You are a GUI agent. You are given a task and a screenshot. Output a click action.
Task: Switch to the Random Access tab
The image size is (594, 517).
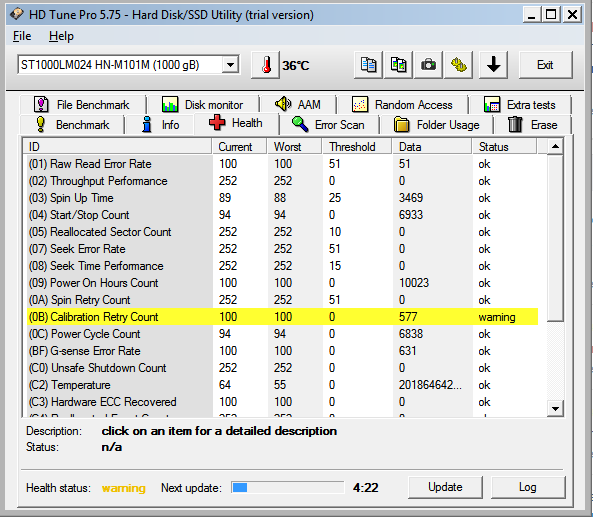click(402, 104)
